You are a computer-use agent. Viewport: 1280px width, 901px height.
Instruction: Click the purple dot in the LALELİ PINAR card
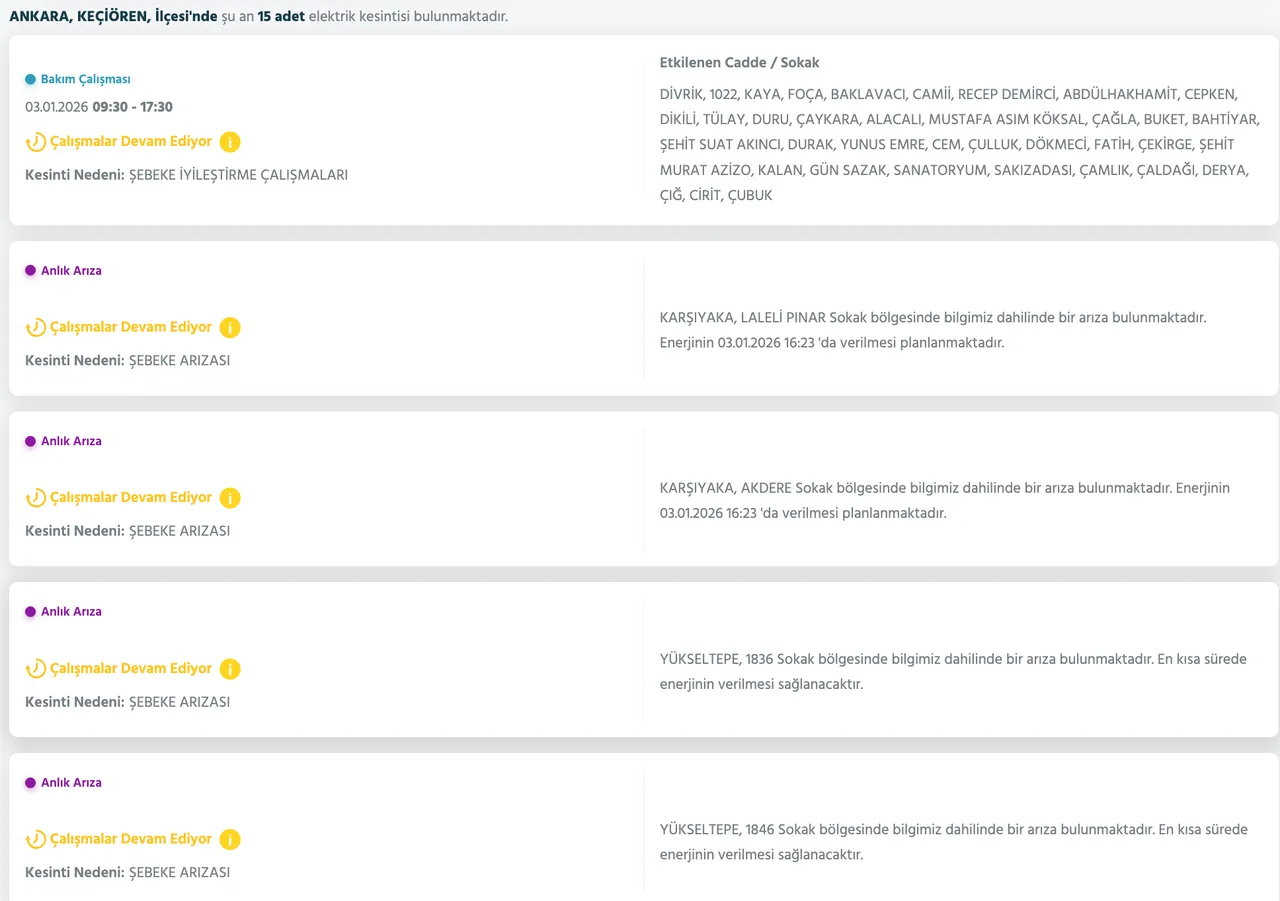coord(30,271)
